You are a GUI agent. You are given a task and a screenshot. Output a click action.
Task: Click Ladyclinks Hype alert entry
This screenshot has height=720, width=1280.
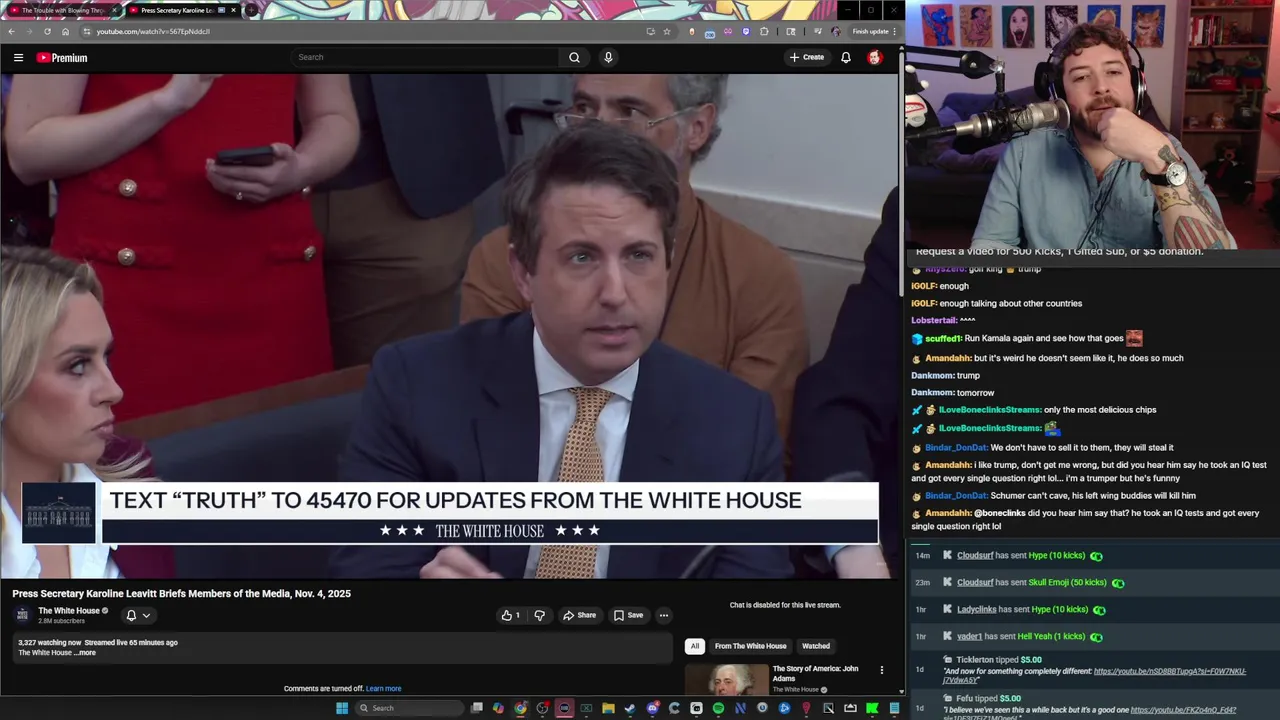(x=1093, y=609)
